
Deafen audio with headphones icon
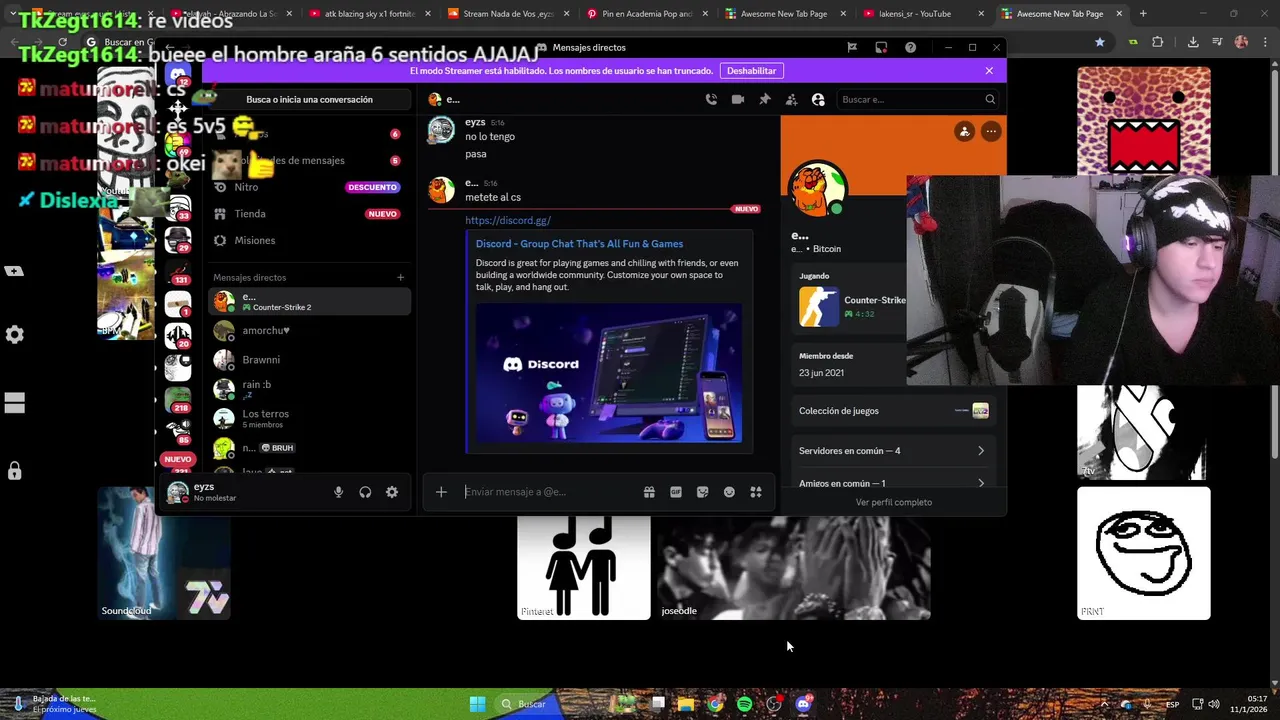365,492
